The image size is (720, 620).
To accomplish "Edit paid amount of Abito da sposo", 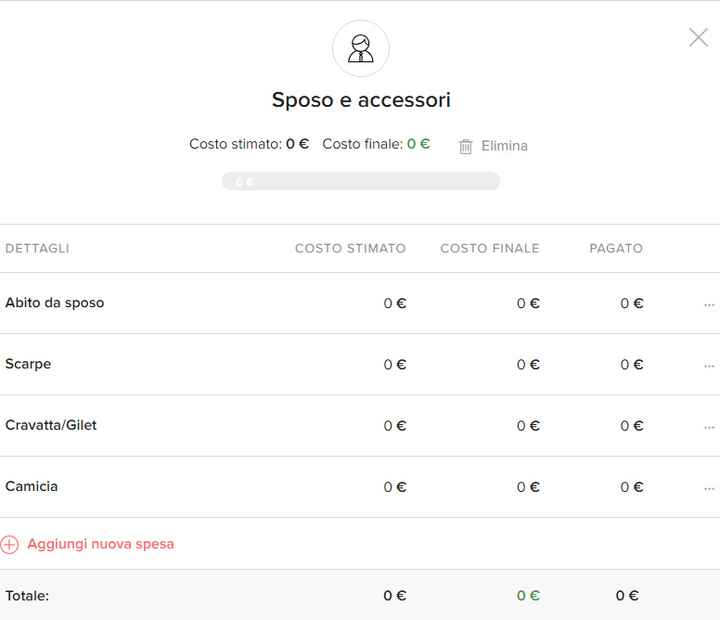I will click(632, 303).
